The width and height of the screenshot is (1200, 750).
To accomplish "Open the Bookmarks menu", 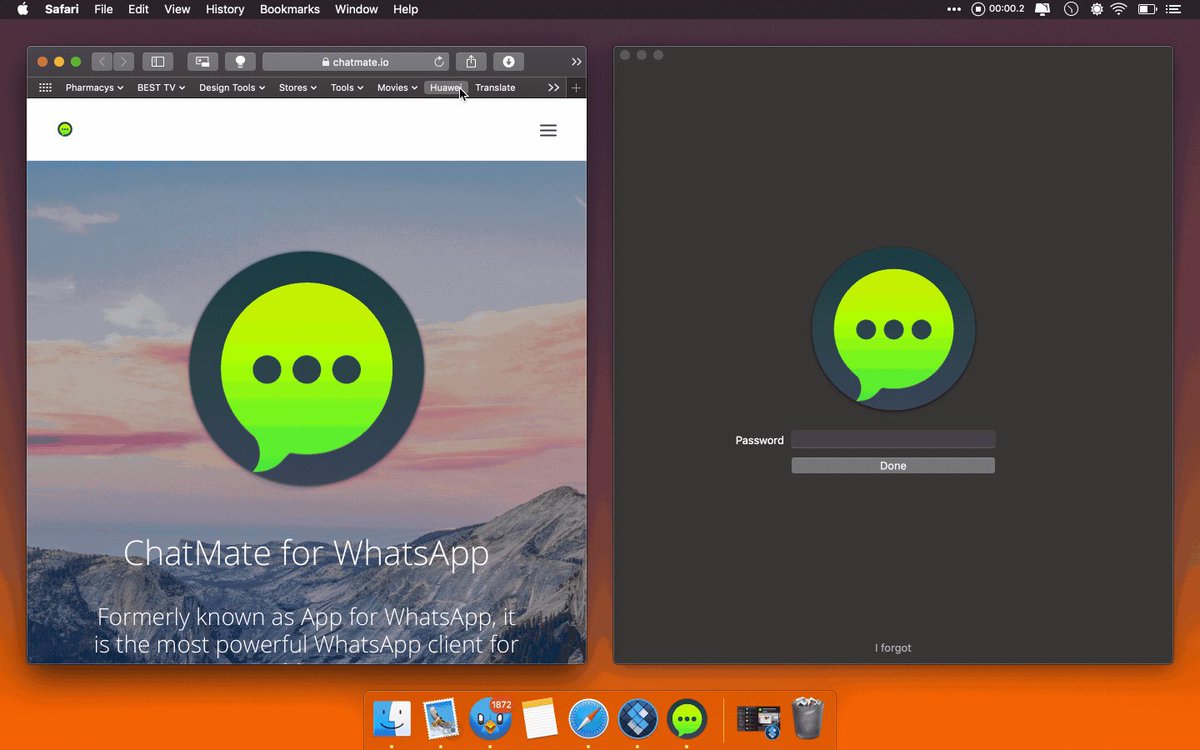I will (x=290, y=9).
